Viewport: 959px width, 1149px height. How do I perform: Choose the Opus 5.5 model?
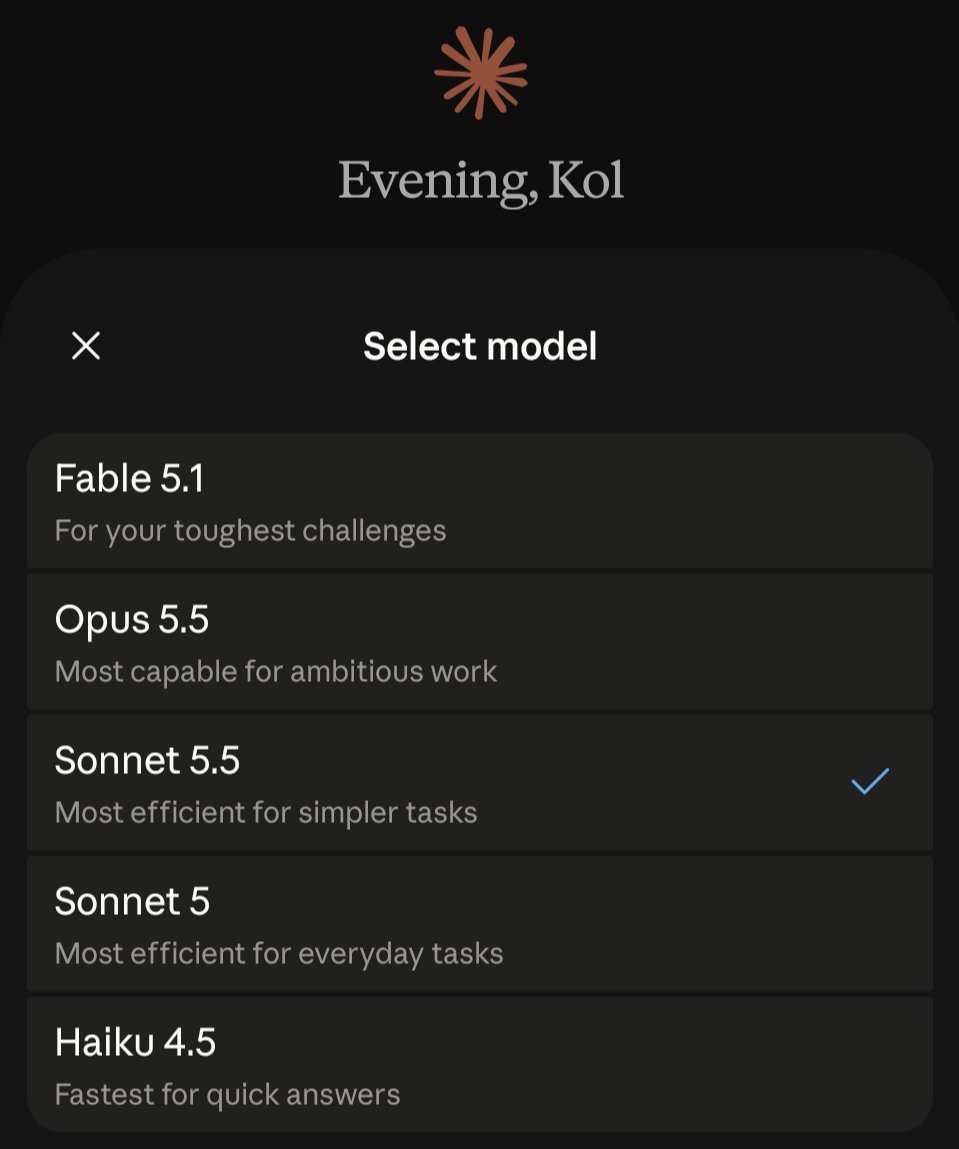pos(480,642)
